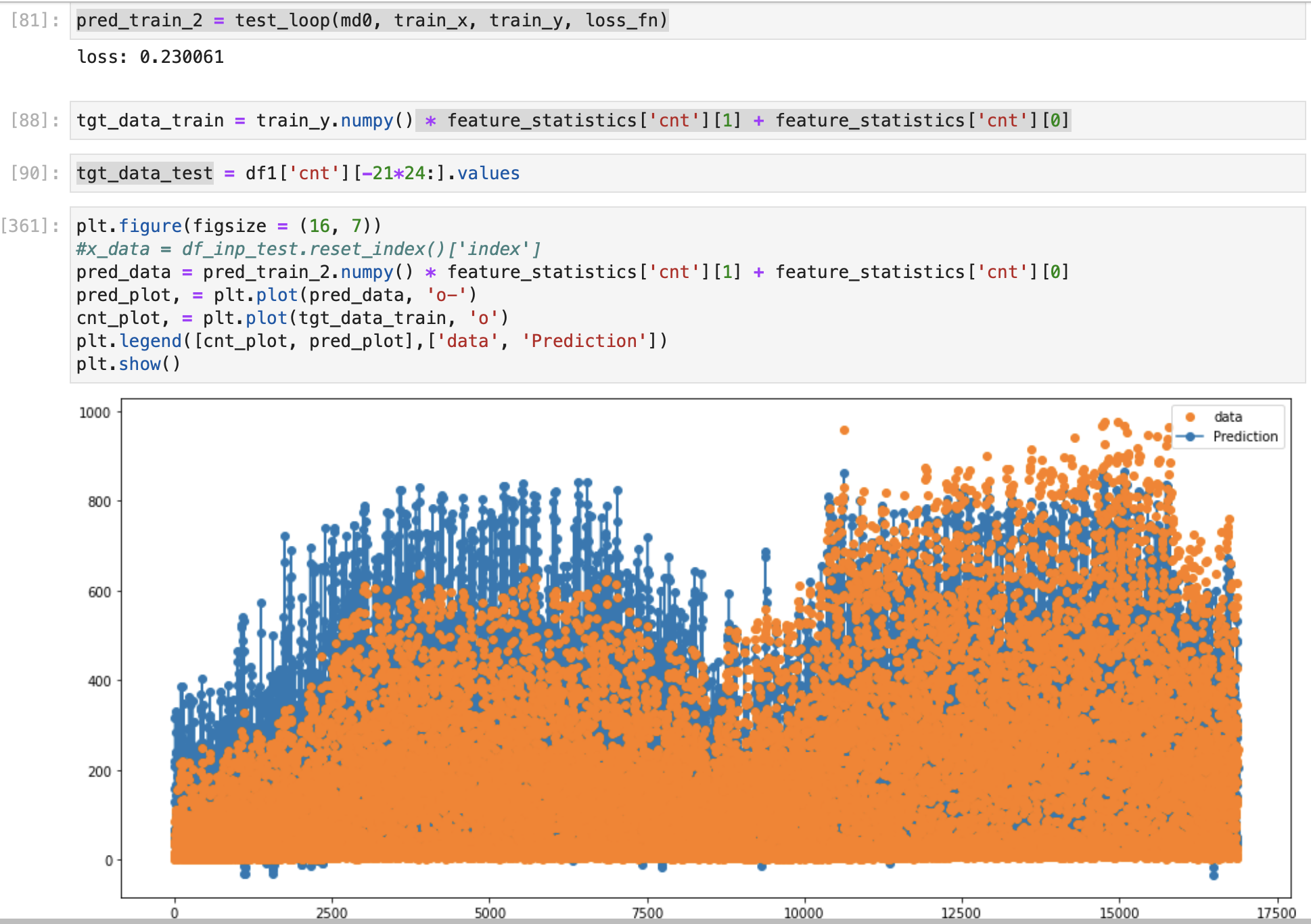Click the commented #x_data line
This screenshot has height=924, width=1311.
click(308, 249)
